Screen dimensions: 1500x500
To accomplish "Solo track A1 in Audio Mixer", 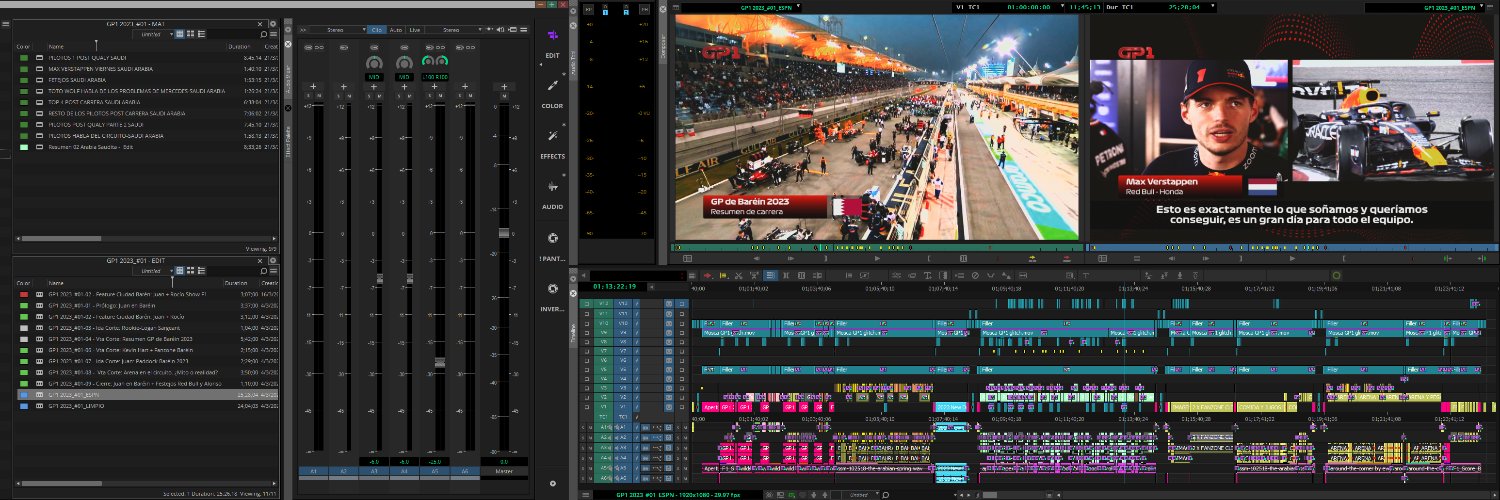I will [307, 95].
